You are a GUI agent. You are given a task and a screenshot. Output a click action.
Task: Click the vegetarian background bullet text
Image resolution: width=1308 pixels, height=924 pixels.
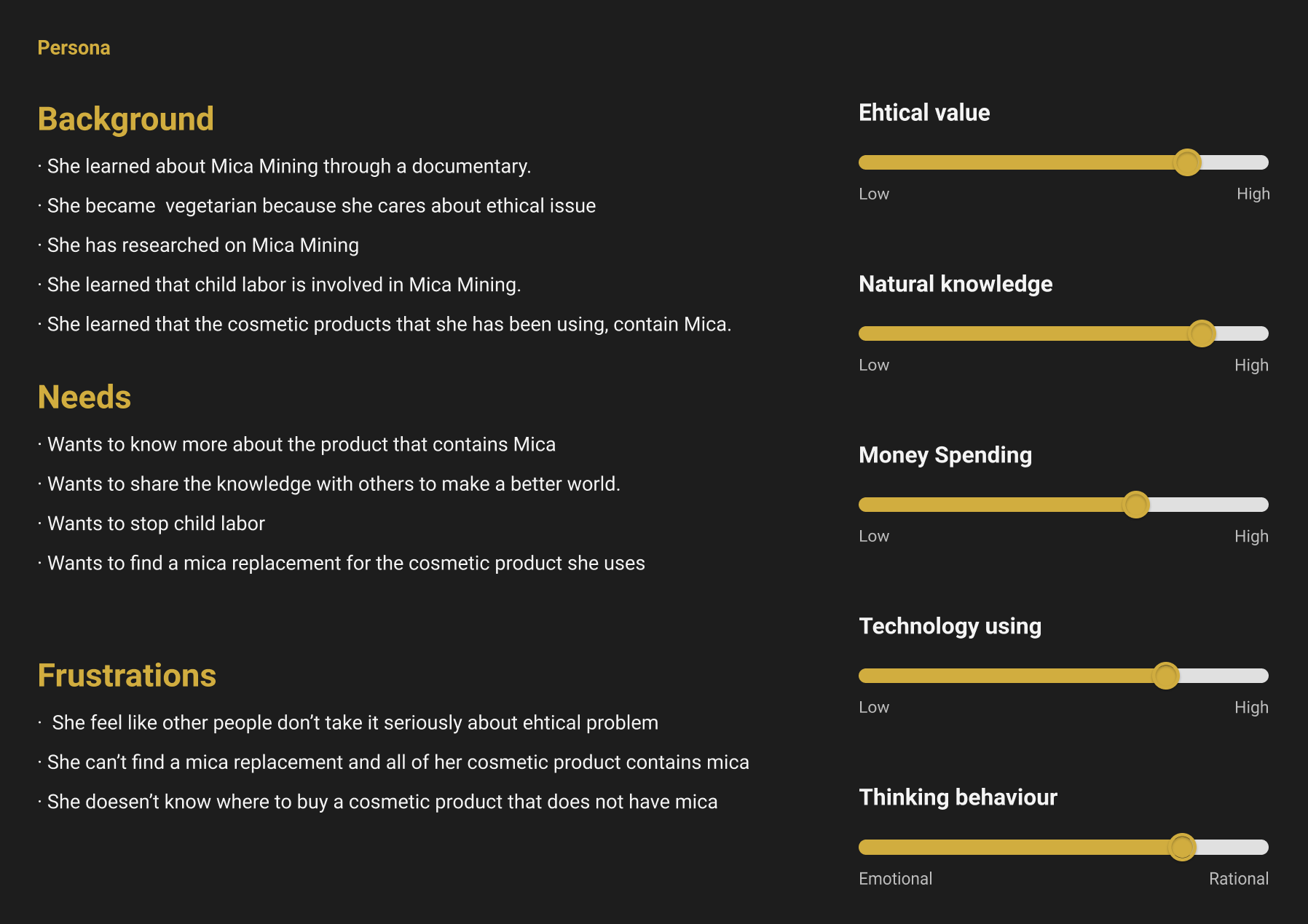pos(321,206)
